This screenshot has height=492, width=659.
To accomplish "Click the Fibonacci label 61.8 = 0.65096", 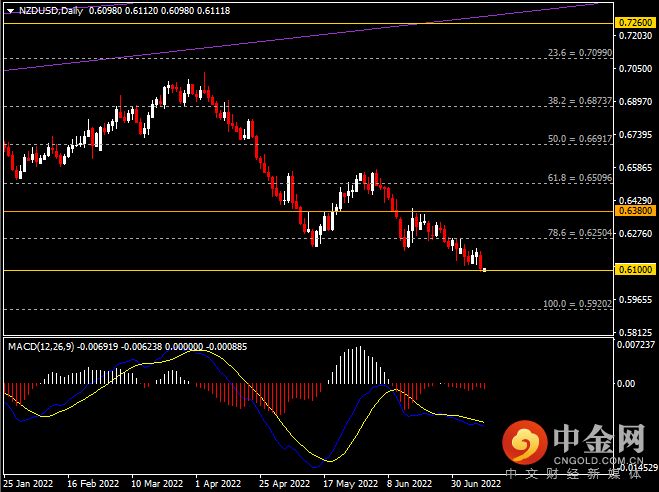I will pyautogui.click(x=580, y=178).
